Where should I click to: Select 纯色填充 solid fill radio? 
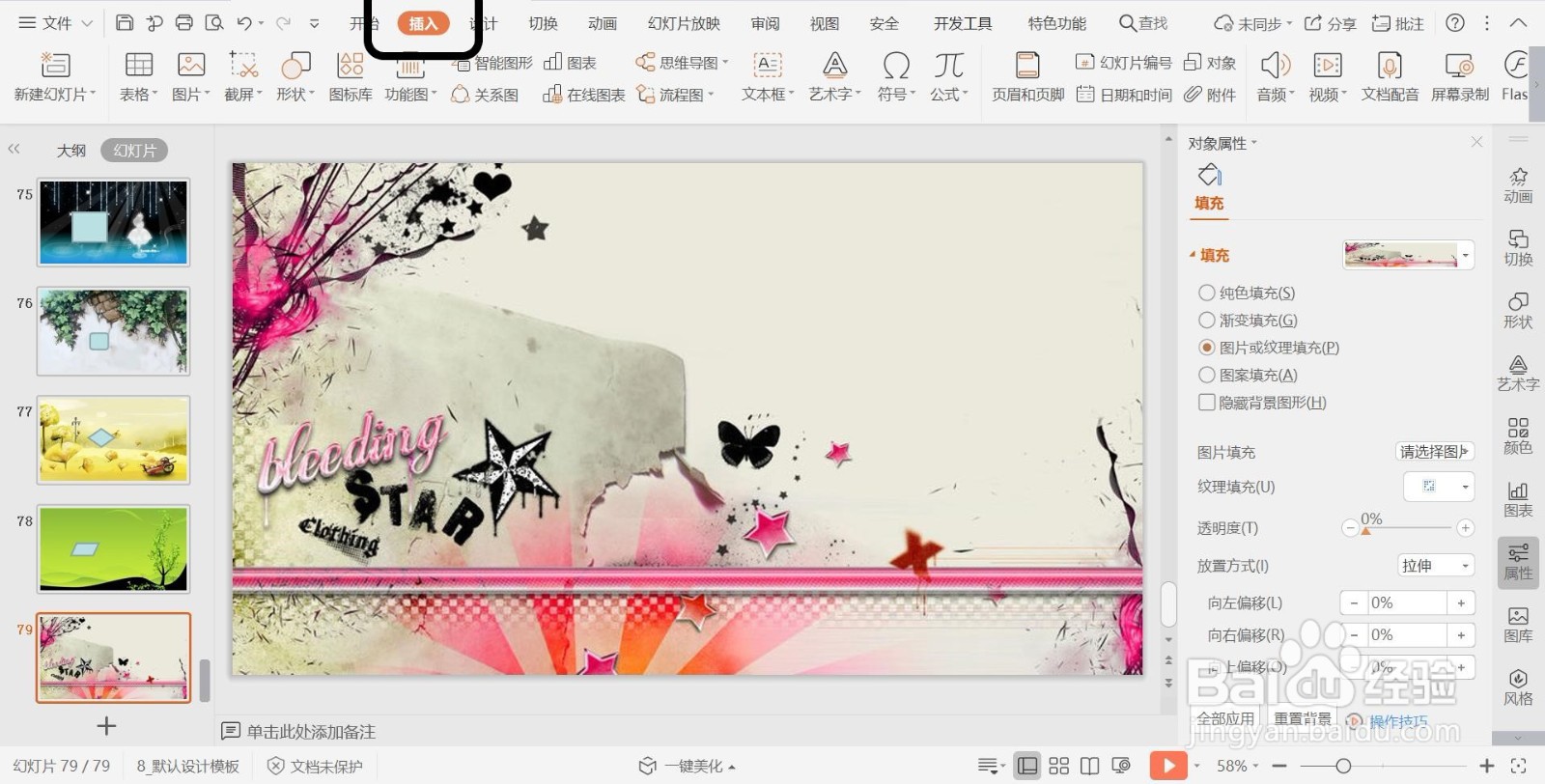(1206, 293)
